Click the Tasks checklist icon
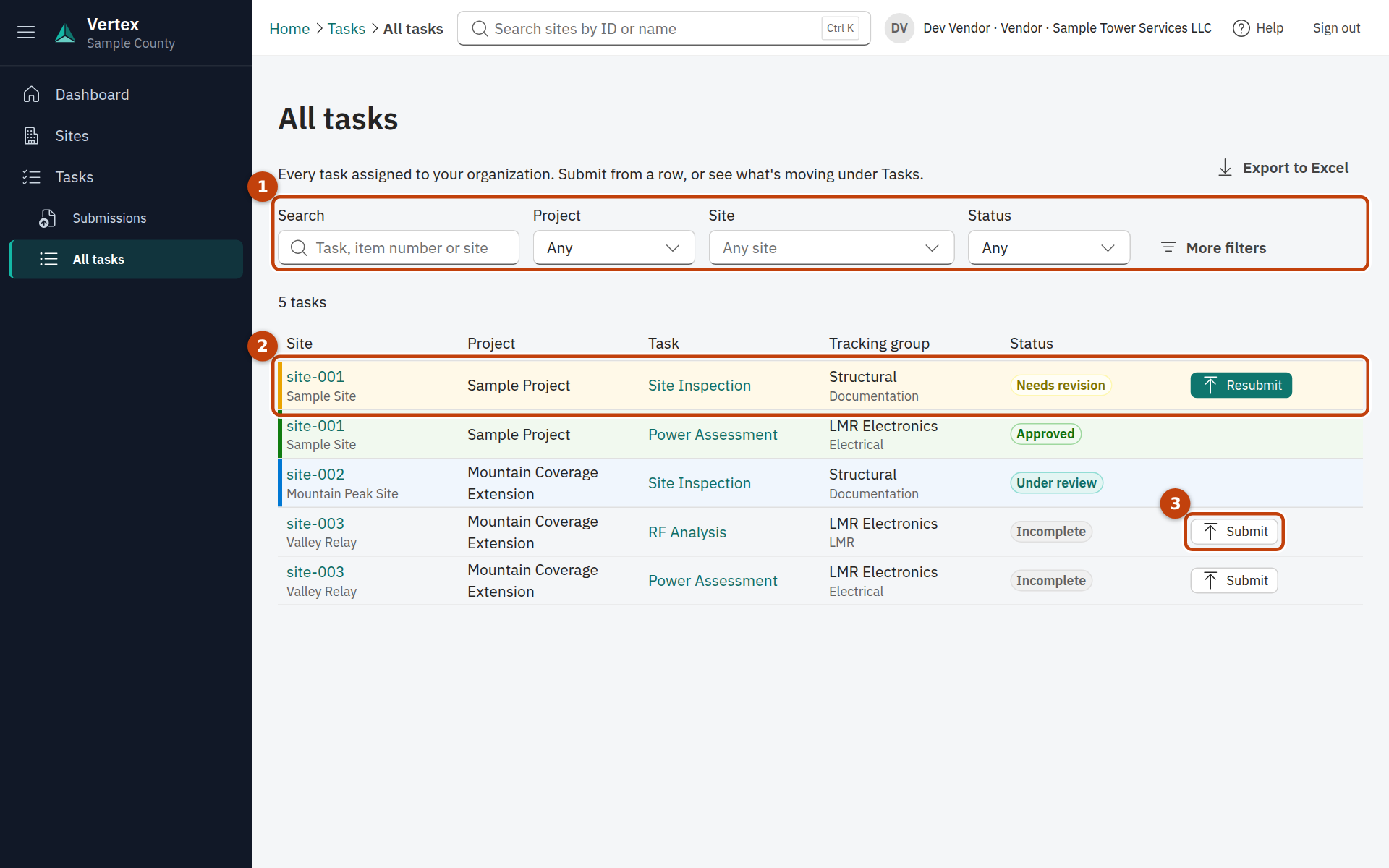This screenshot has height=868, width=1389. [31, 176]
